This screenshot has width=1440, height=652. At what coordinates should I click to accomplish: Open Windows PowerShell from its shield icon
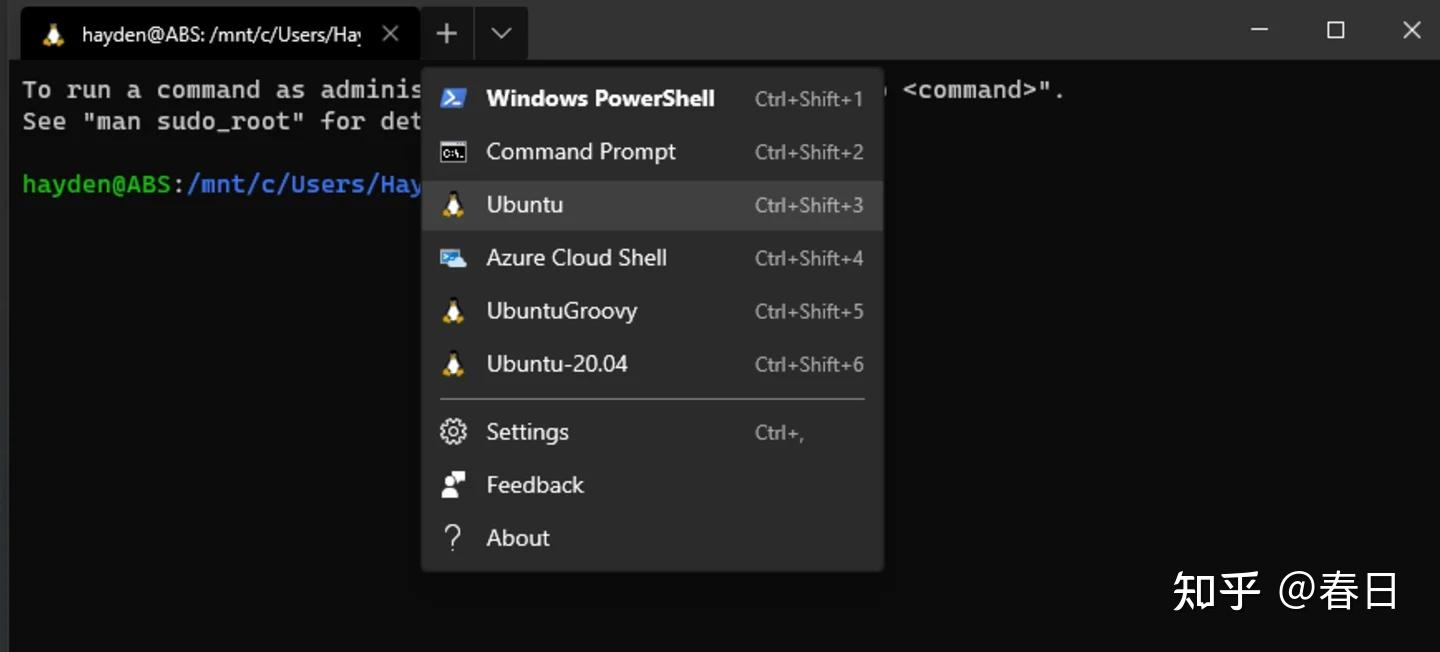coord(453,97)
